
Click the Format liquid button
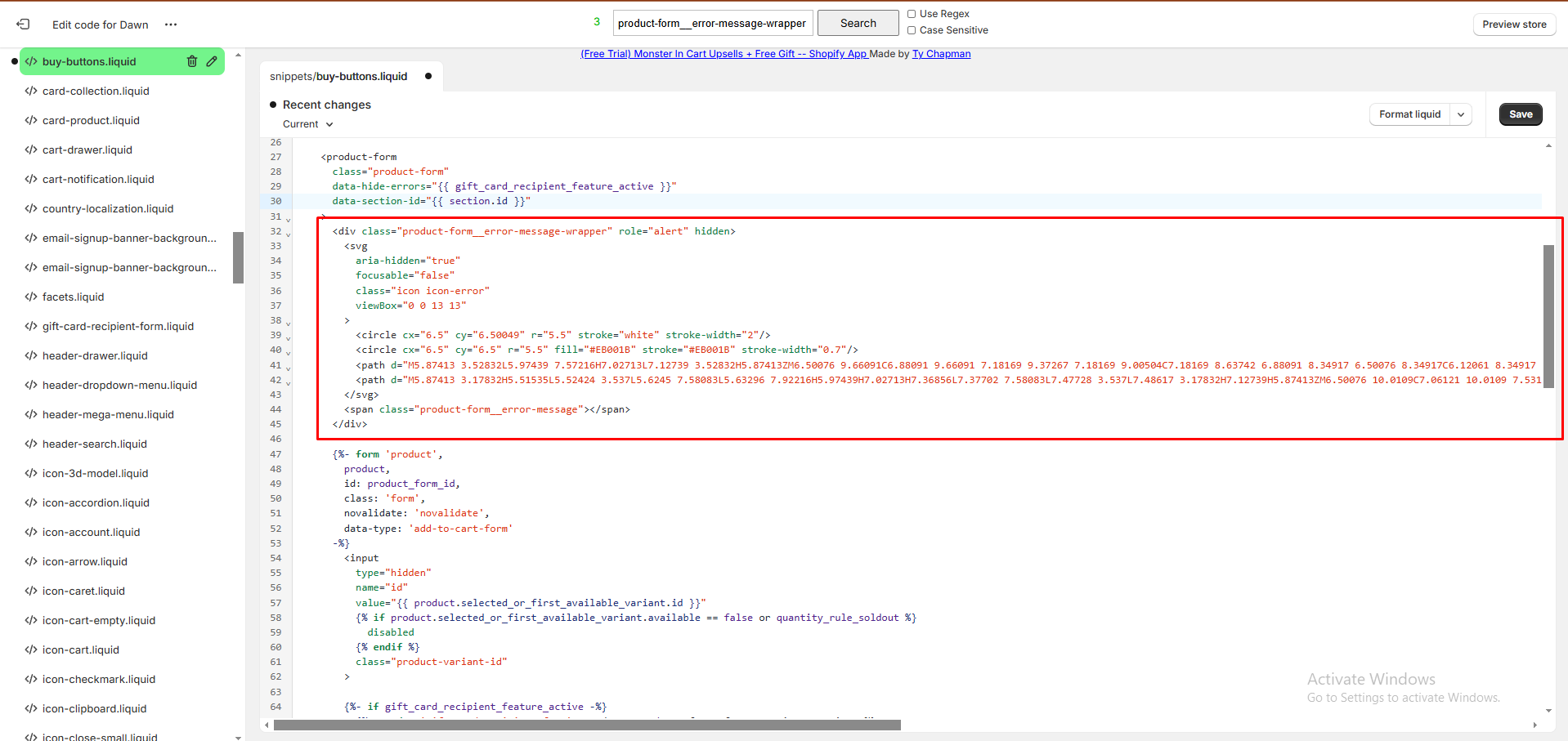(1409, 114)
